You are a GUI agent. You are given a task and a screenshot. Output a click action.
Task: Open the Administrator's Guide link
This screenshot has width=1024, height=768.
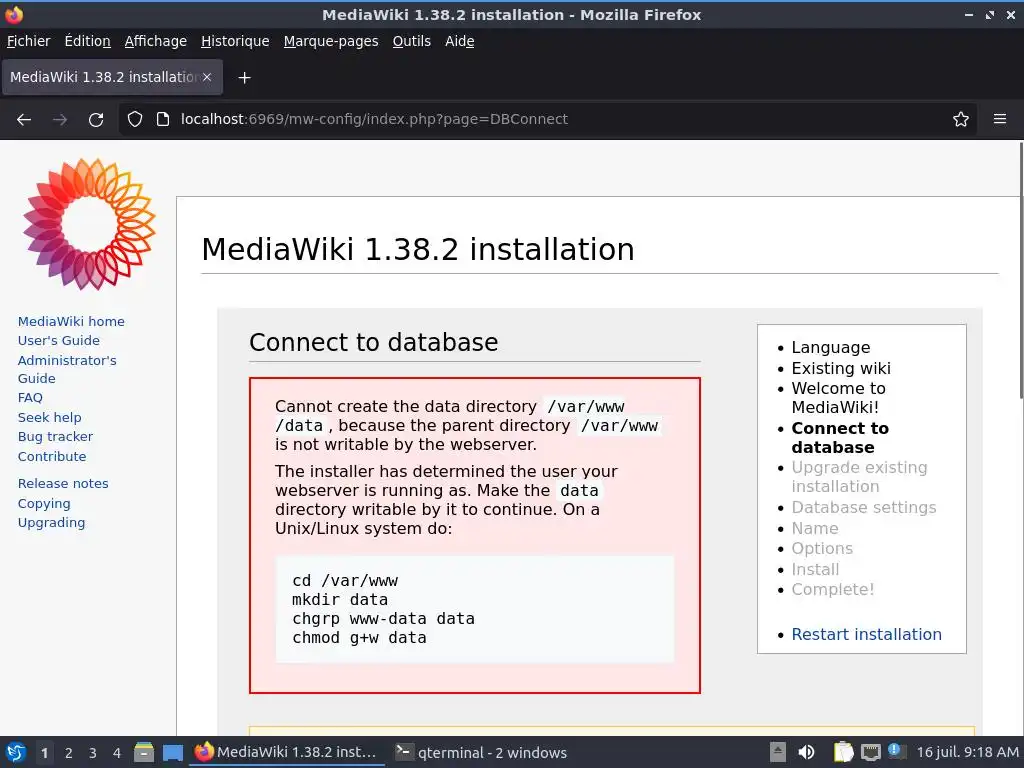click(67, 369)
